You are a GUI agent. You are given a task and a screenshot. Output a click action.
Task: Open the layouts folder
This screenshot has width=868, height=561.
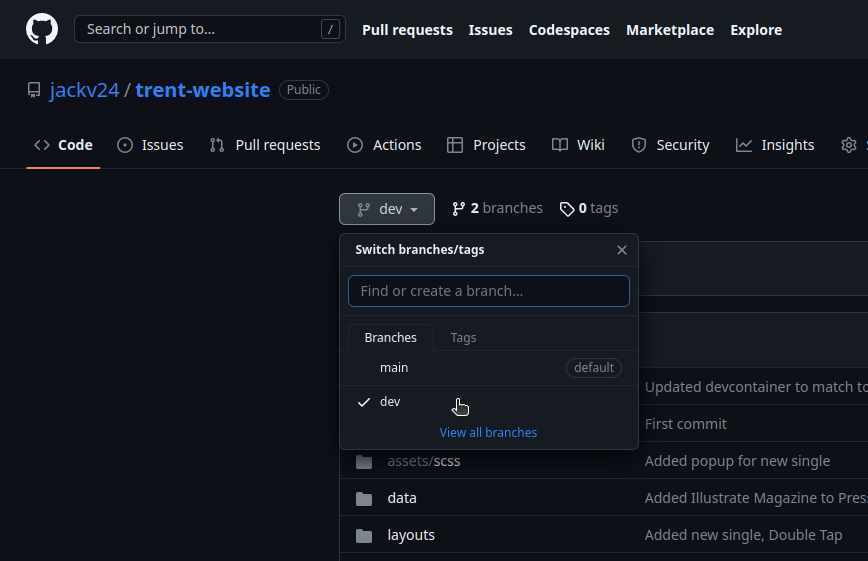pyautogui.click(x=411, y=536)
